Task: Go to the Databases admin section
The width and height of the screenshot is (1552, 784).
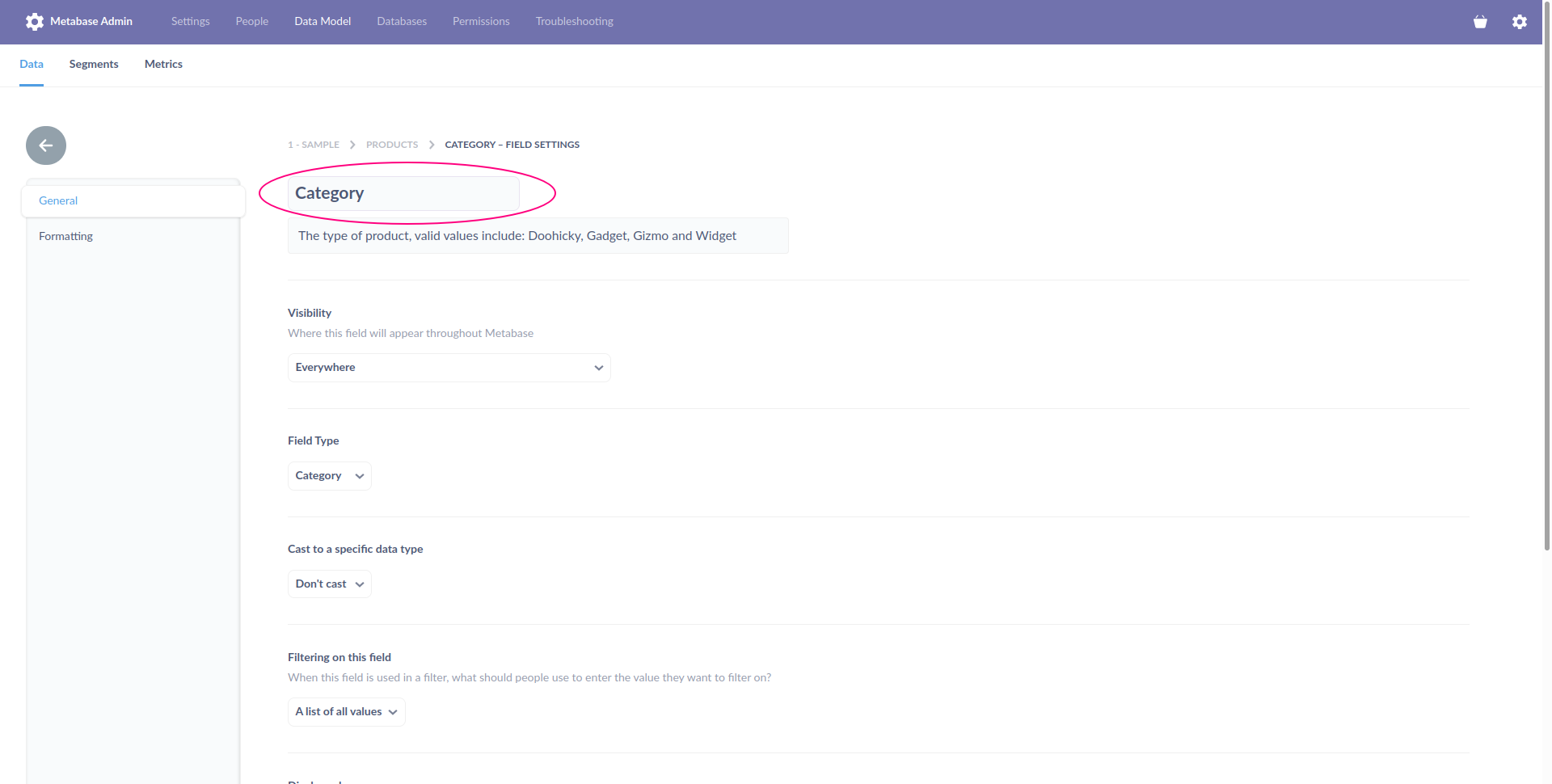Action: 402,22
